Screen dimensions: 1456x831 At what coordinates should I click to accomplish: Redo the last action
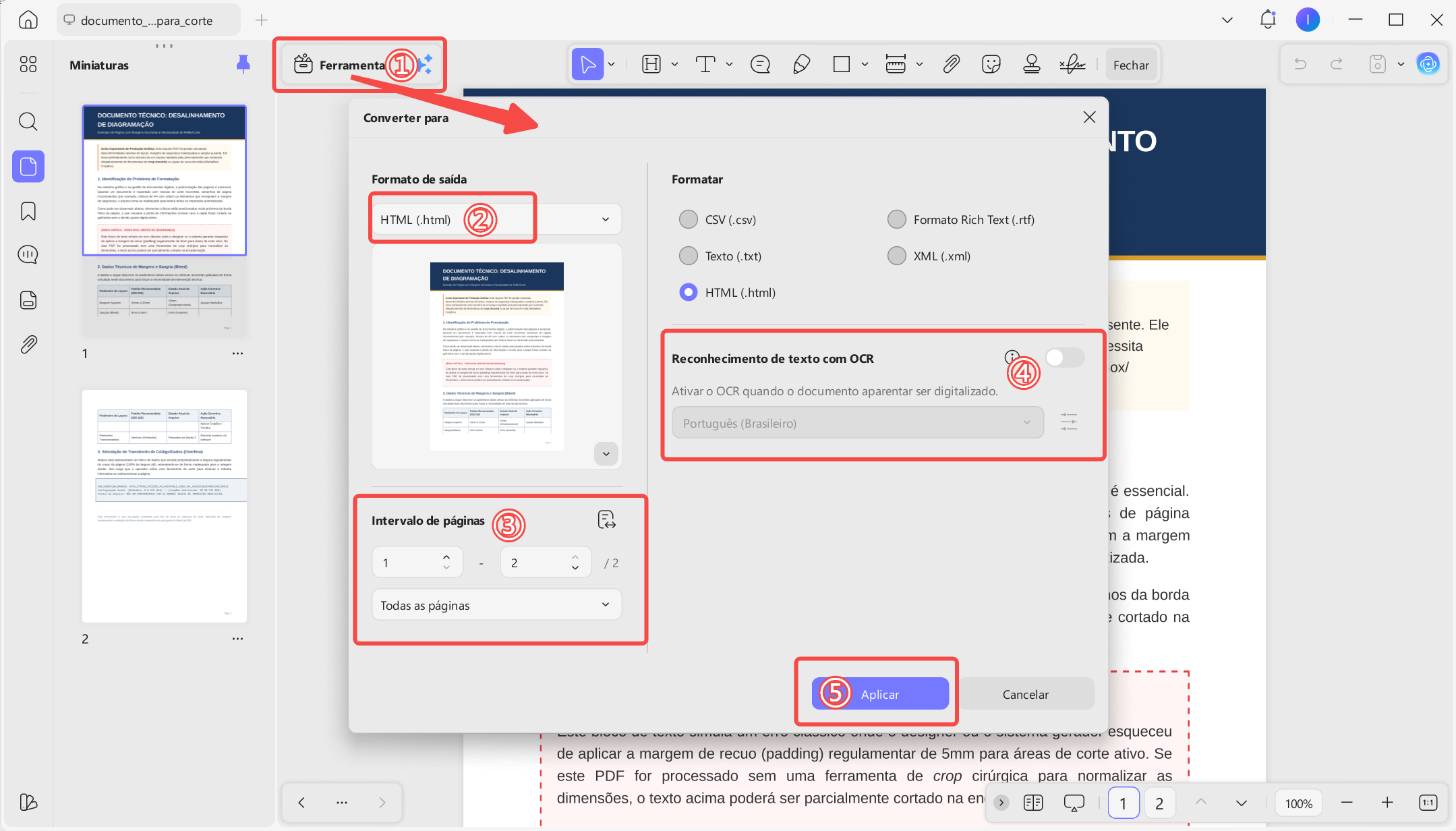coord(1336,65)
